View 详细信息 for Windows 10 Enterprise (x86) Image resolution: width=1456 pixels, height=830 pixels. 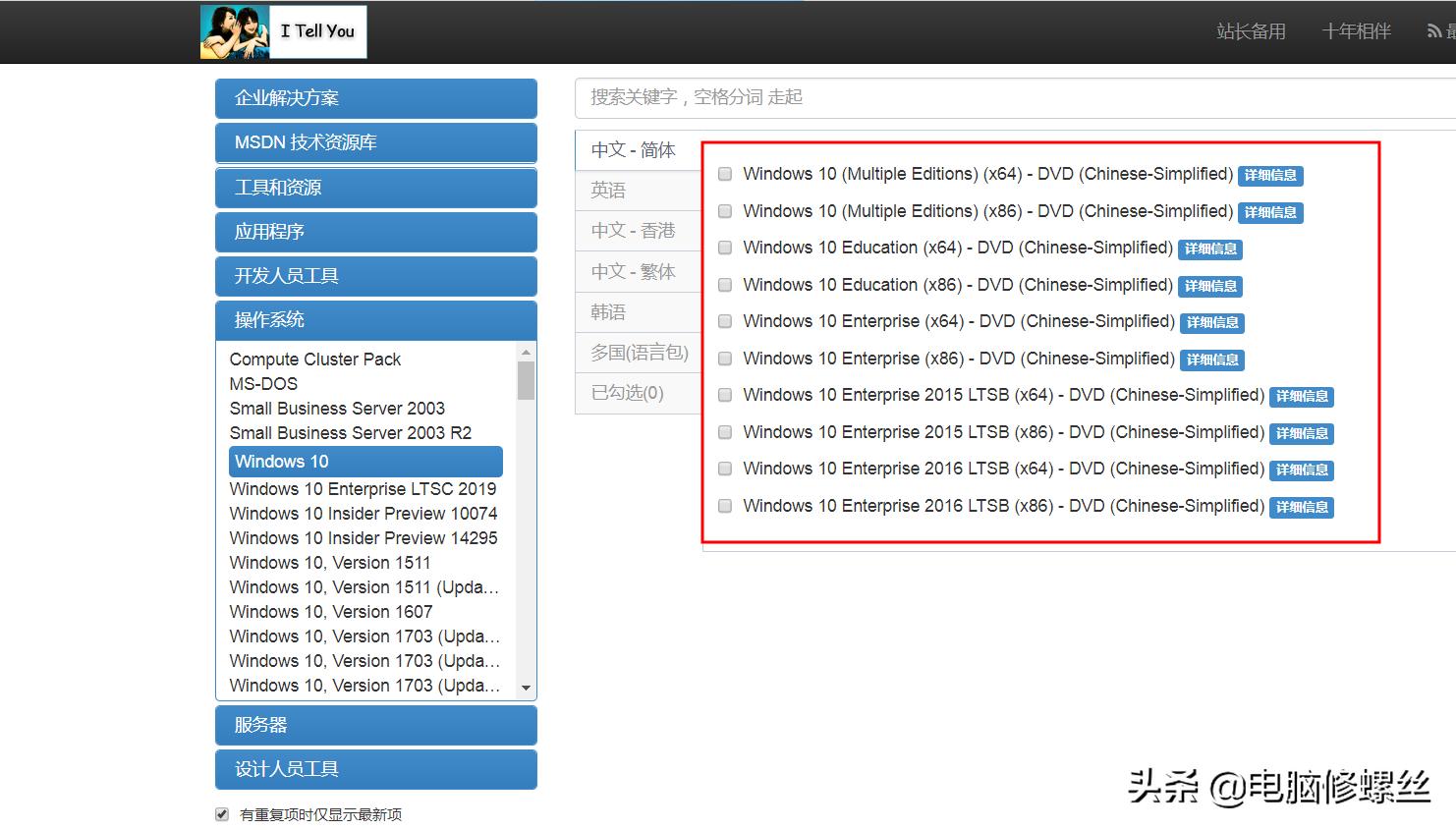tap(1212, 360)
